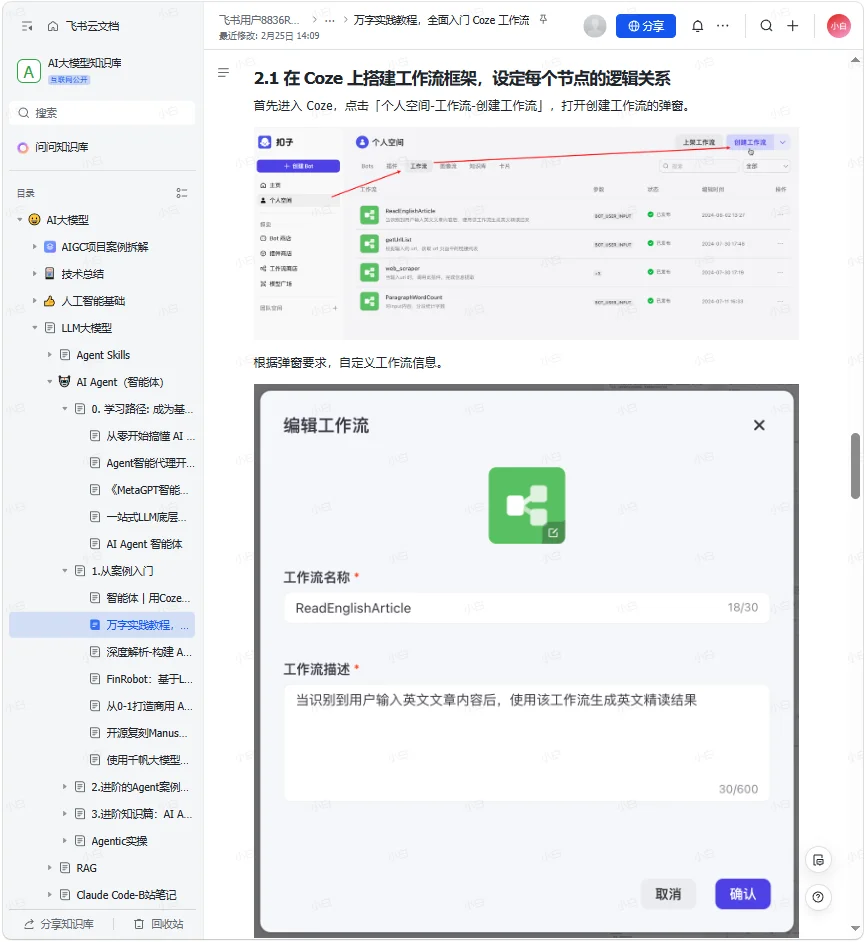866x942 pixels.
Task: Collapse AI Agent（智能体）node
Action: (50, 382)
